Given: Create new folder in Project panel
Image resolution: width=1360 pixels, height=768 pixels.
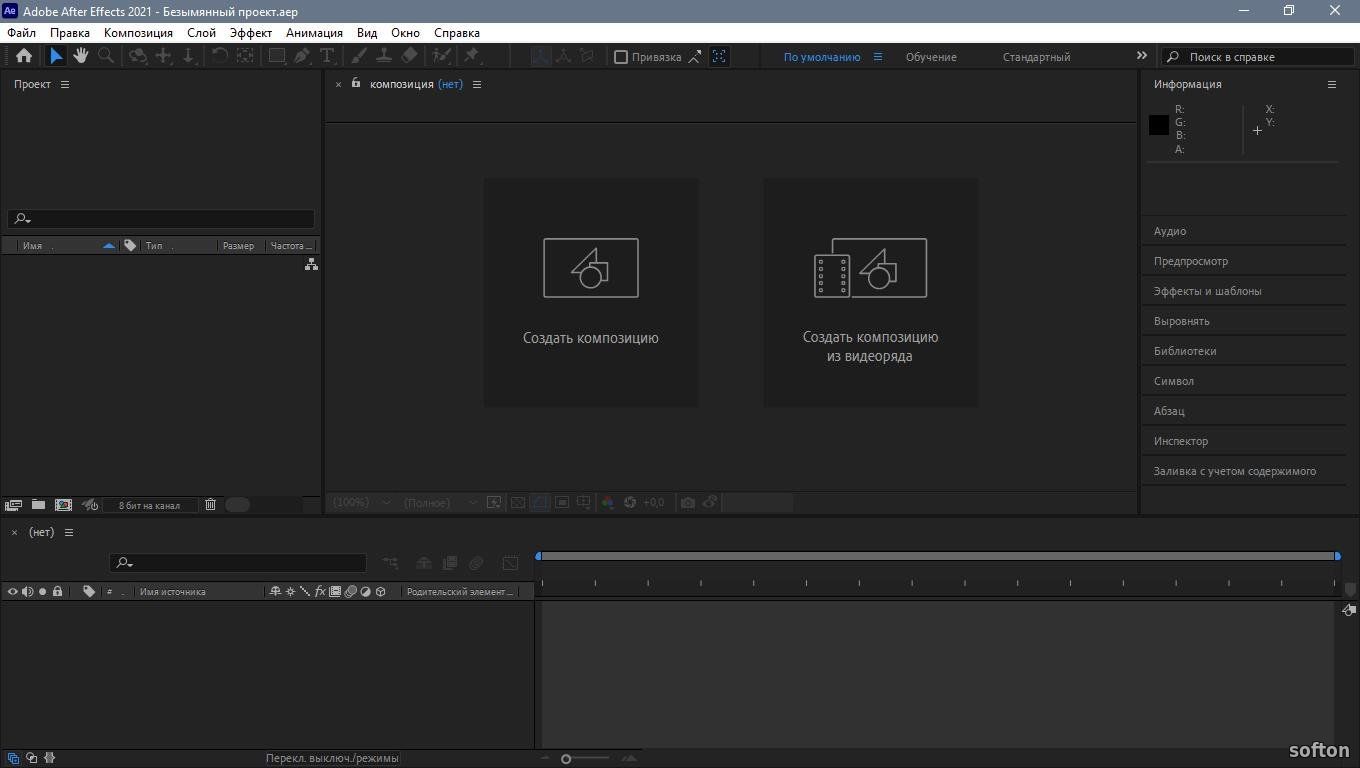Looking at the screenshot, I should (x=38, y=505).
